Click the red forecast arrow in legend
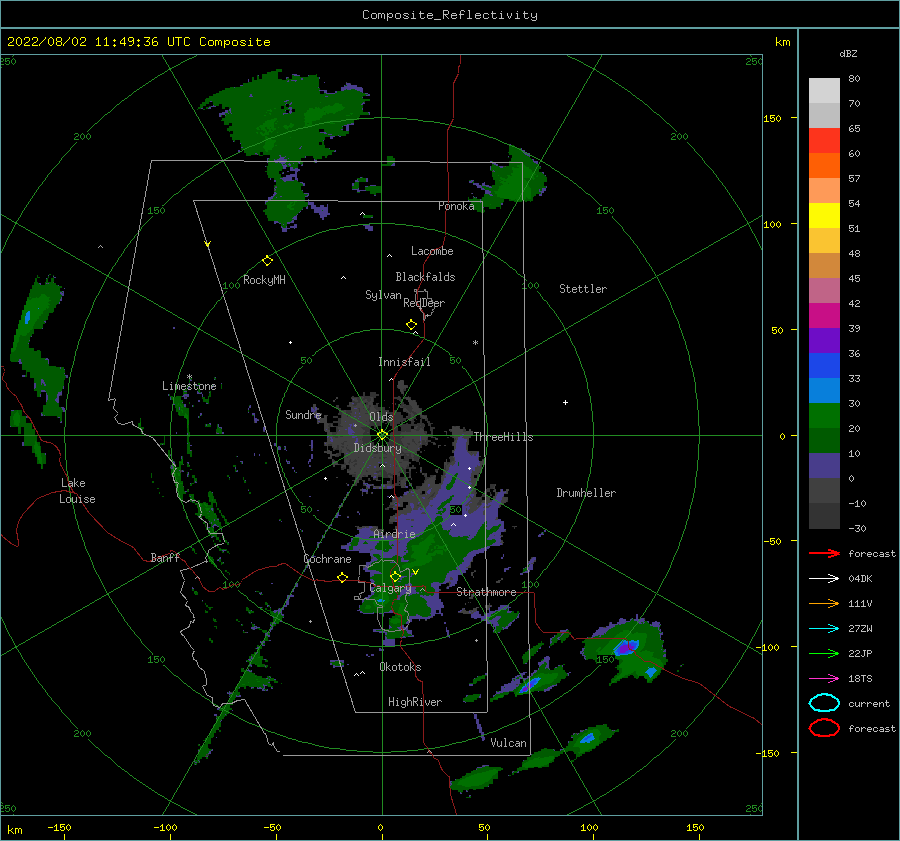 point(824,553)
